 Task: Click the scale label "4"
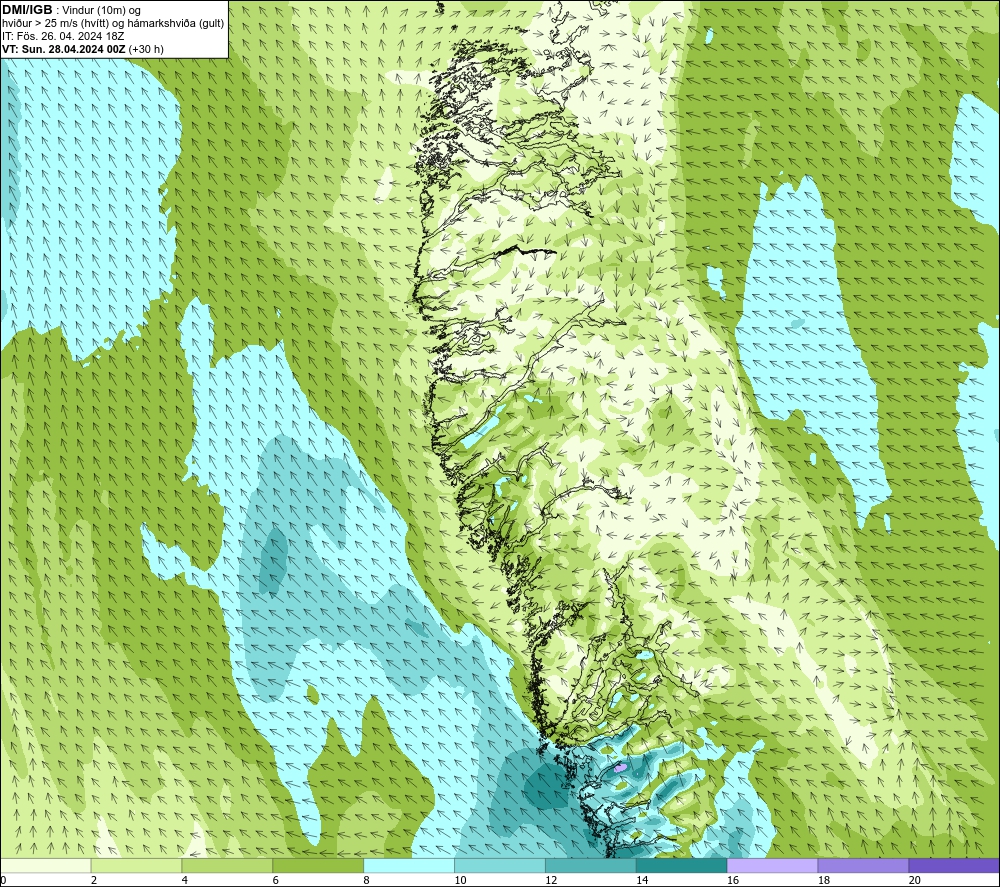pyautogui.click(x=184, y=880)
